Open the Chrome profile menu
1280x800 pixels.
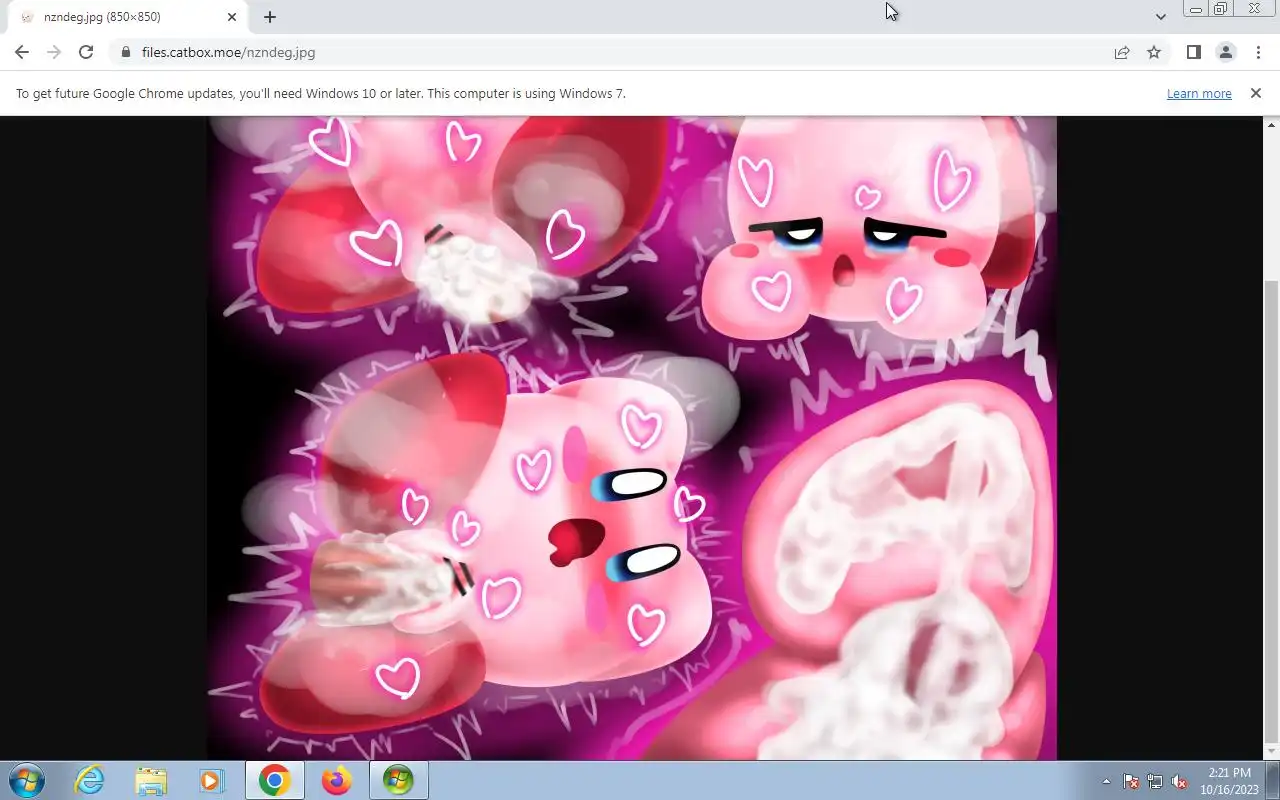coord(1225,52)
